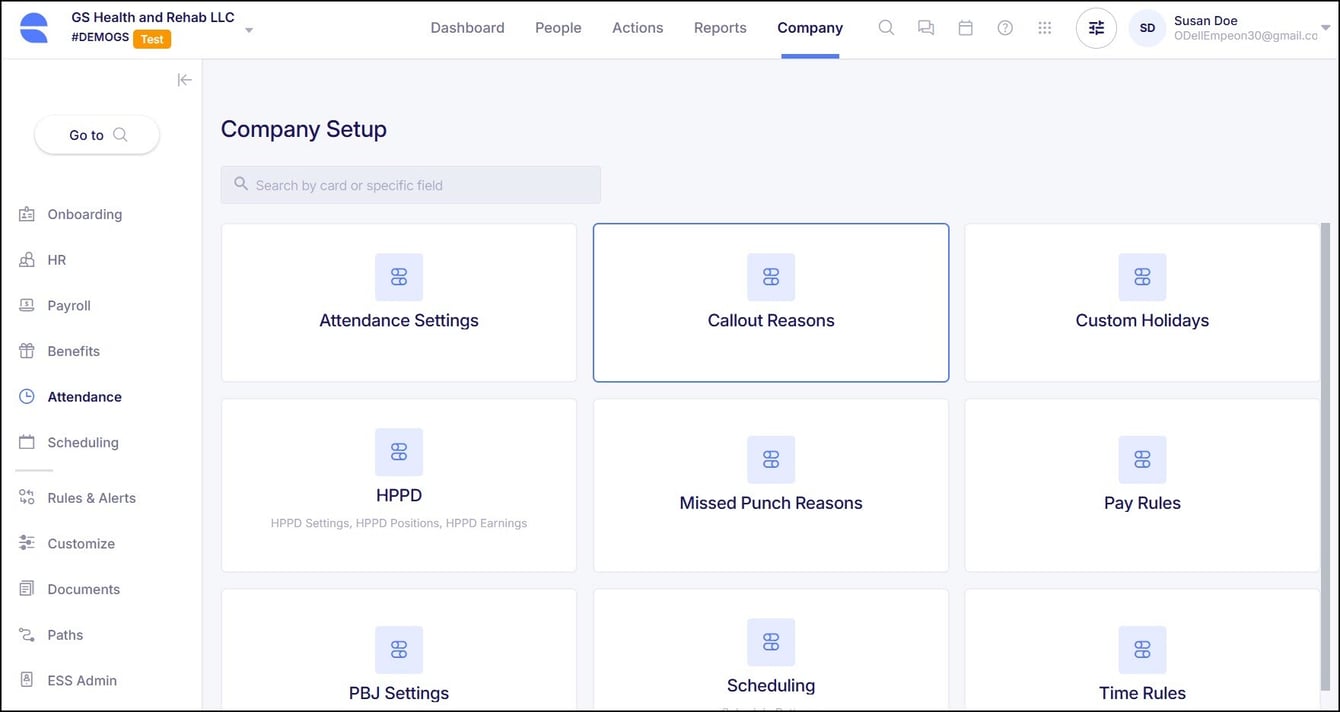Switch to the Dashboard tab

click(467, 28)
